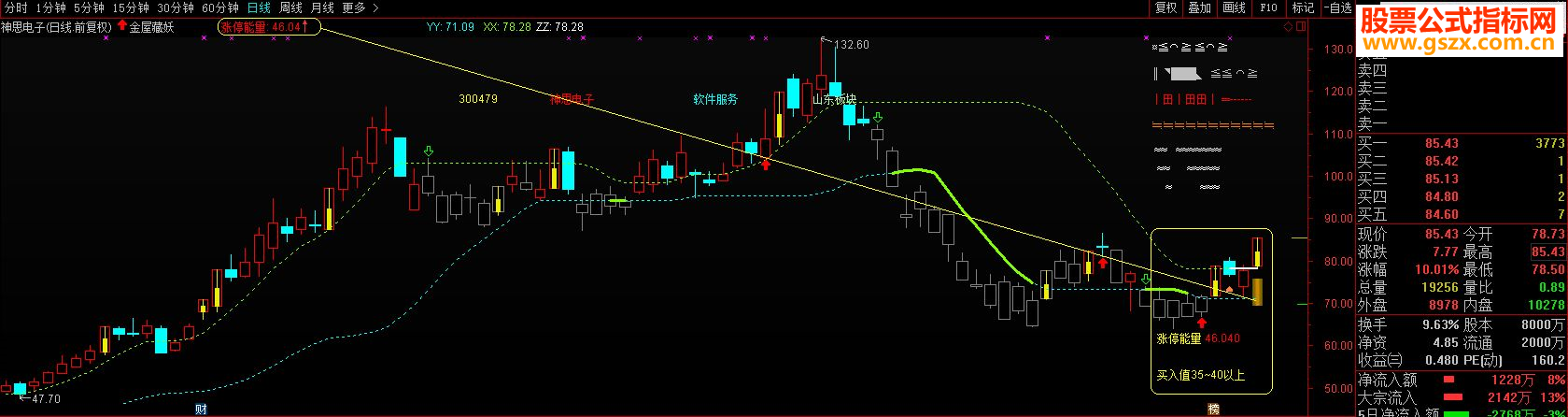Click the 买五 bid price 84.60
The height and width of the screenshot is (417, 1568).
(1442, 214)
